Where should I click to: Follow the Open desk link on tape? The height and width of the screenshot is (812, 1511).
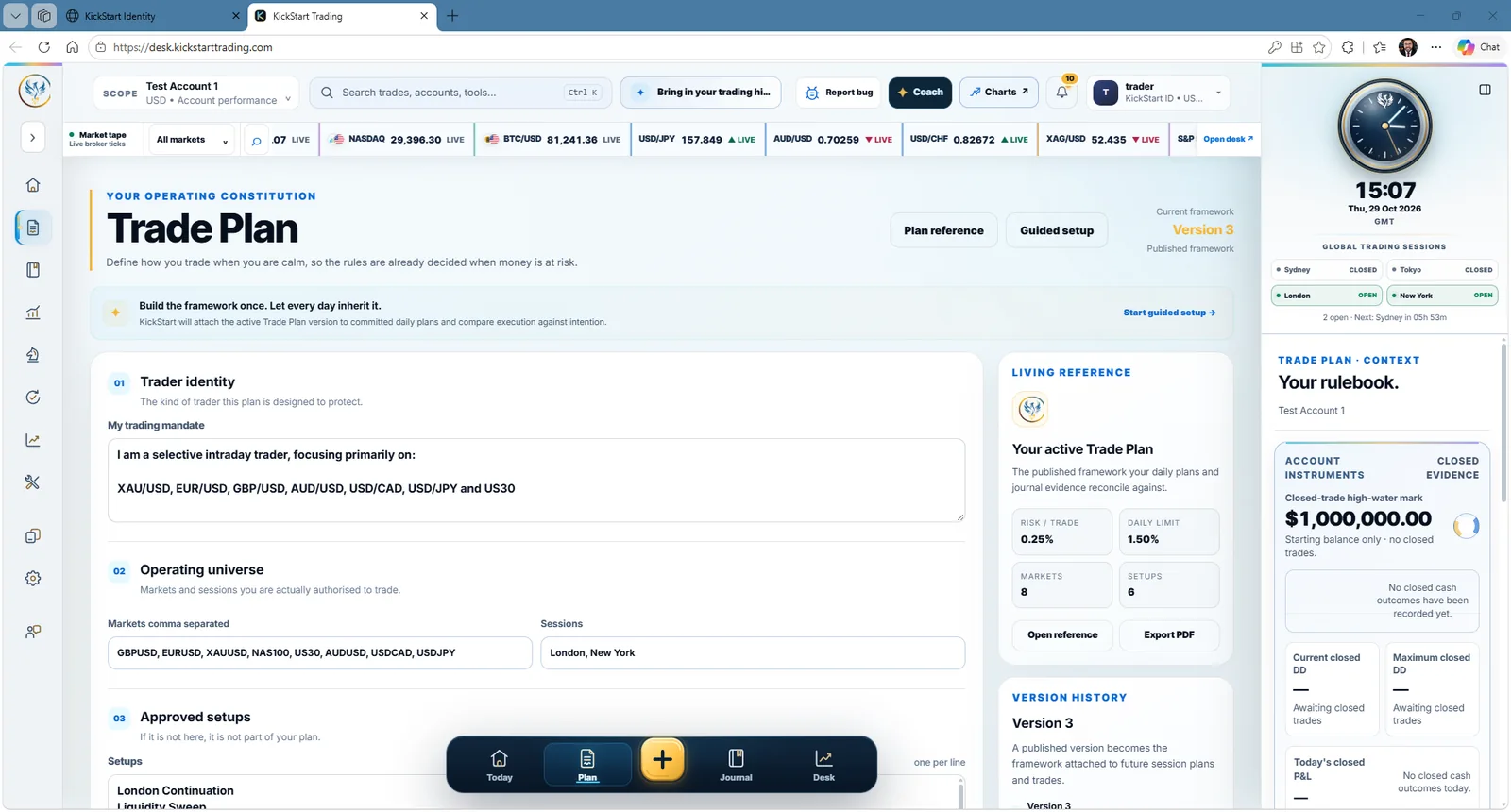point(1228,139)
